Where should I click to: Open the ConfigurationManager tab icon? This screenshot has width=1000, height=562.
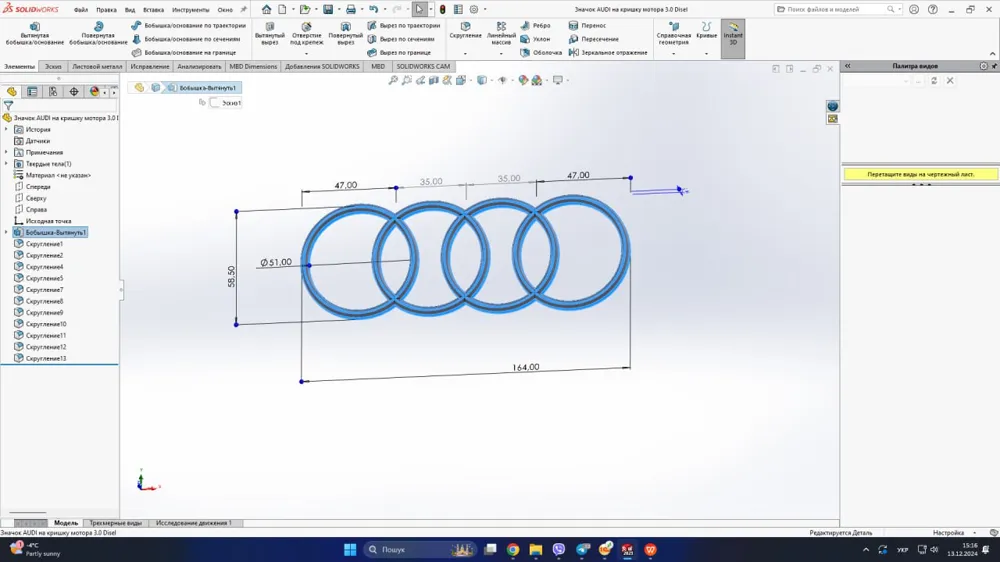(x=53, y=92)
